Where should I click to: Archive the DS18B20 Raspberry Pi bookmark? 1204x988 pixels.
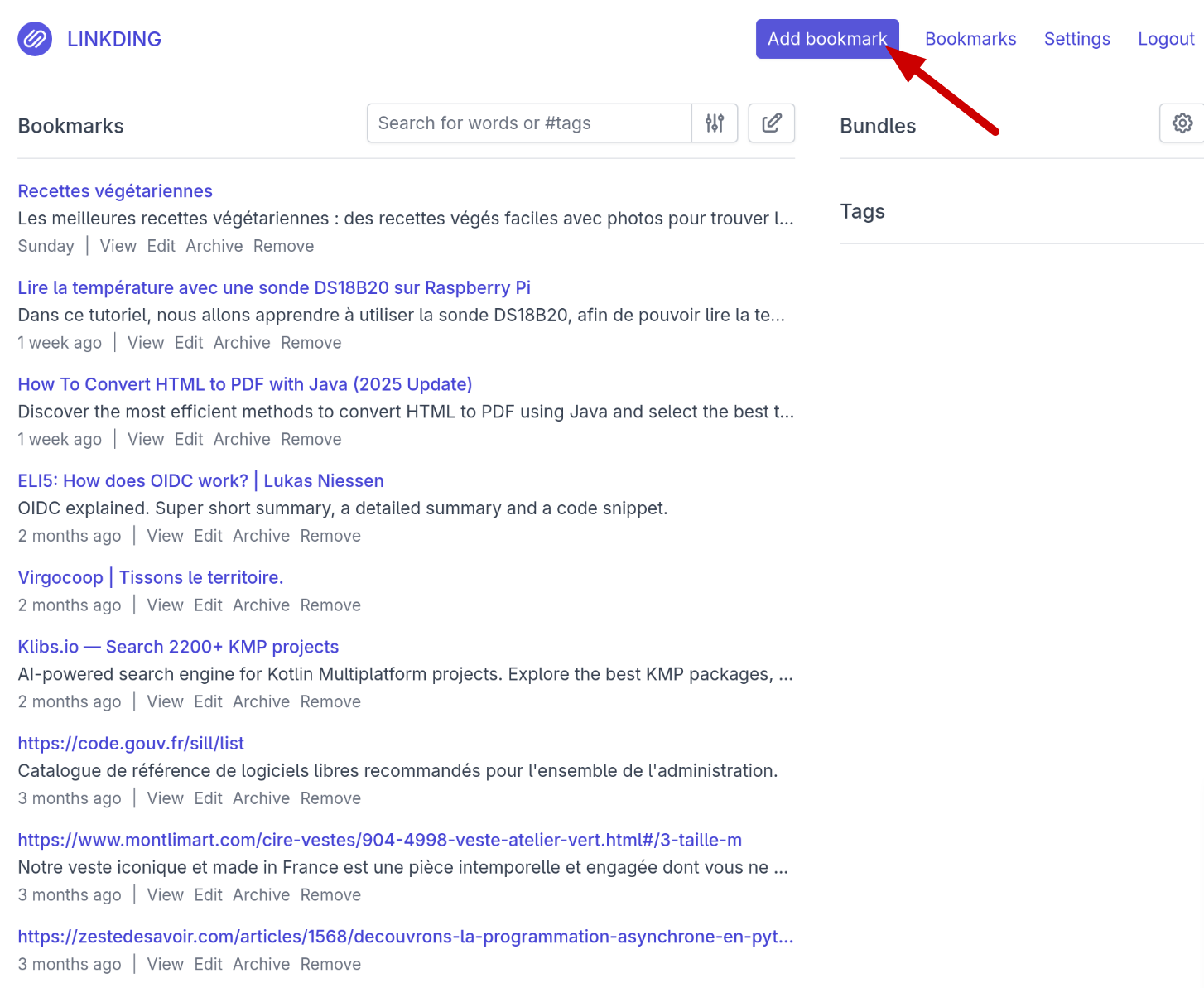click(242, 343)
